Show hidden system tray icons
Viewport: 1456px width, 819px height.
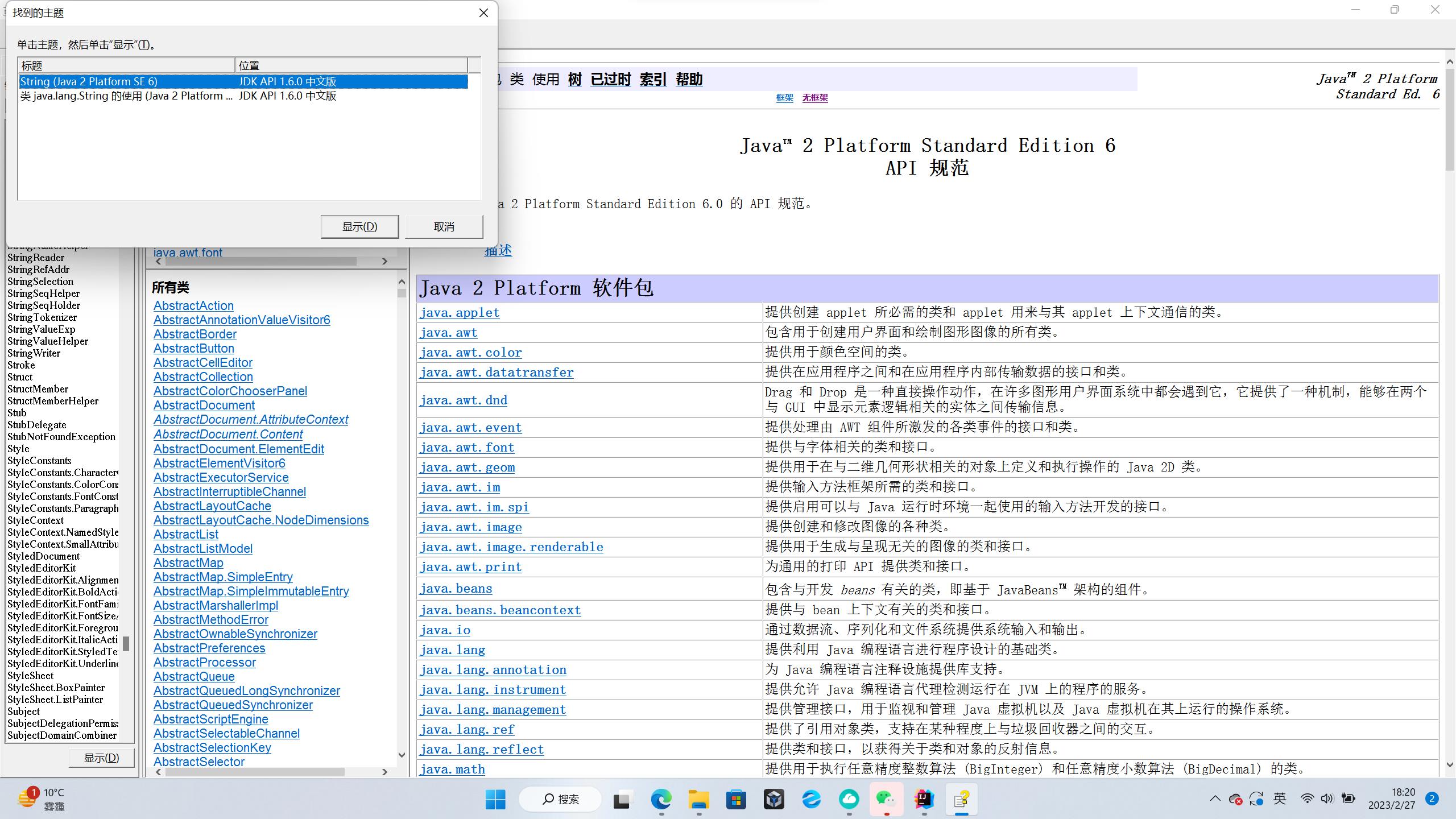[x=1215, y=799]
